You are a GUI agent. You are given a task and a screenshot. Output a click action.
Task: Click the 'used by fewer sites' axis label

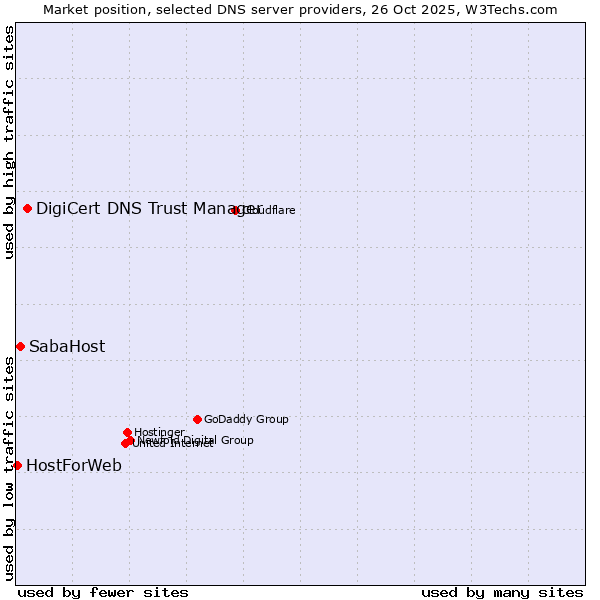point(103,592)
